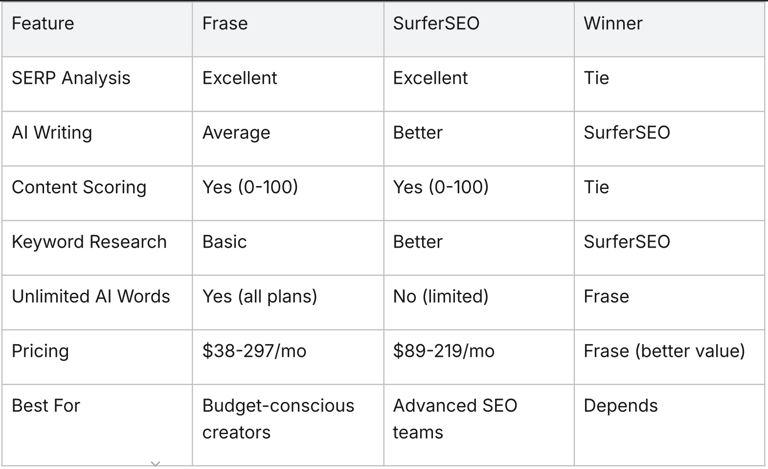
Task: Select the $89-219/mo SurferSEO pricing cell
Action: coord(444,351)
